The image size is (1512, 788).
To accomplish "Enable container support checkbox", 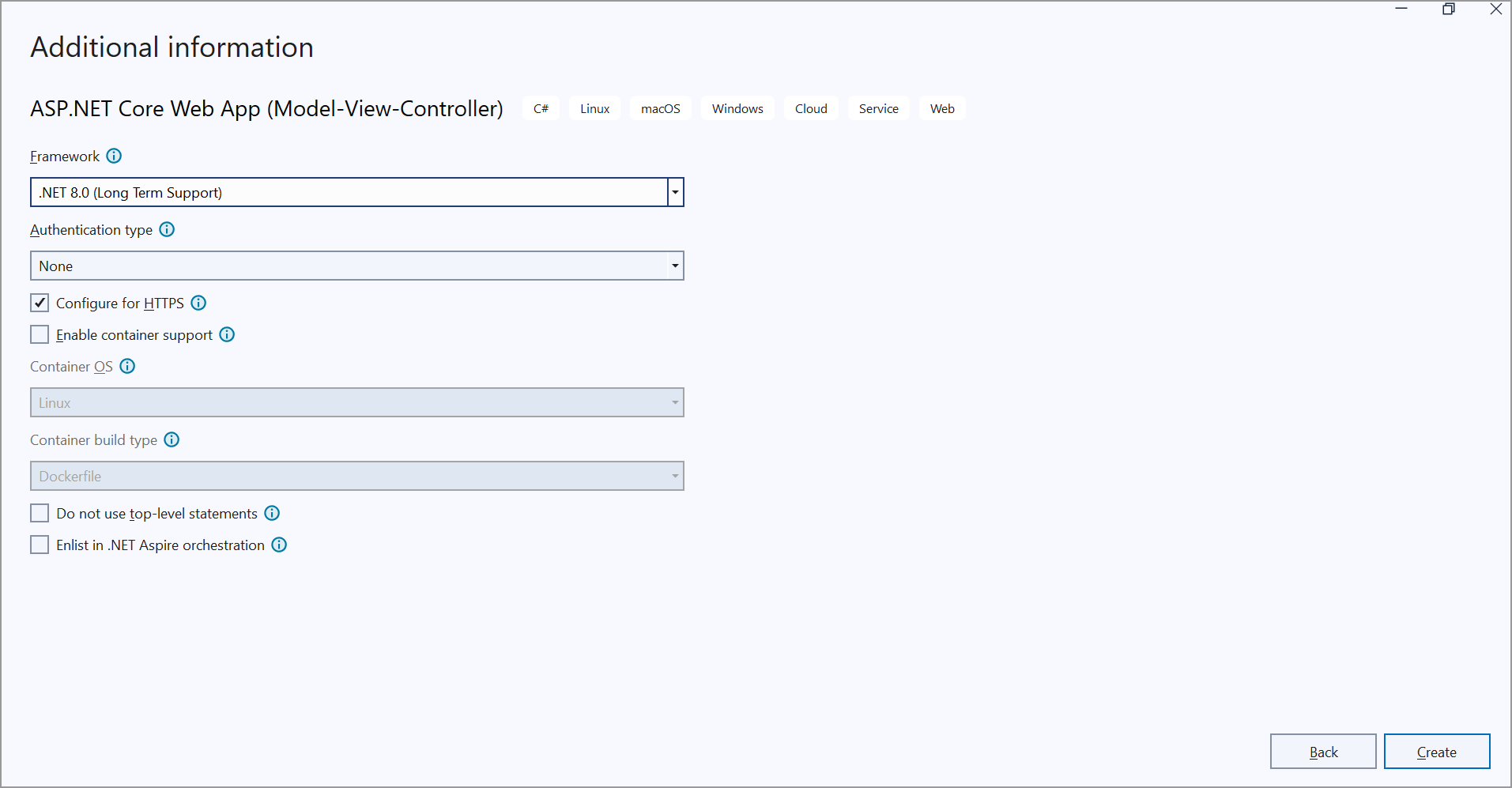I will point(40,334).
